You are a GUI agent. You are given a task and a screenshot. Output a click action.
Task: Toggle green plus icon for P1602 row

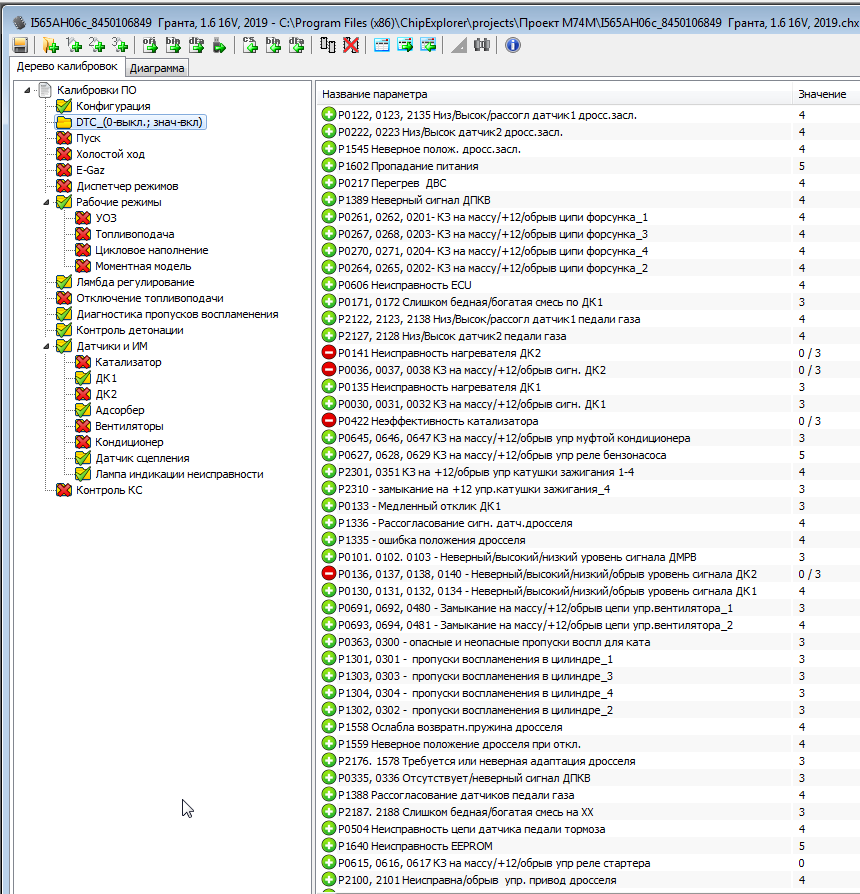coord(329,166)
